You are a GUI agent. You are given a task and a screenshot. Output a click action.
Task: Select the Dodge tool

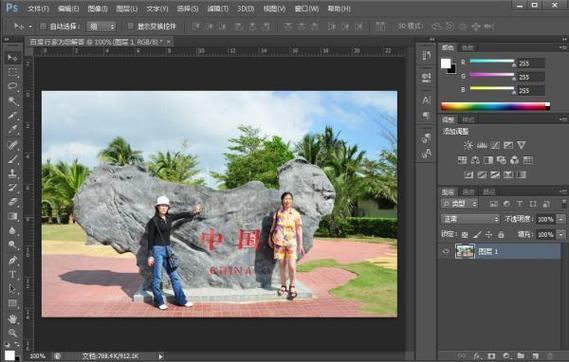coord(13,244)
